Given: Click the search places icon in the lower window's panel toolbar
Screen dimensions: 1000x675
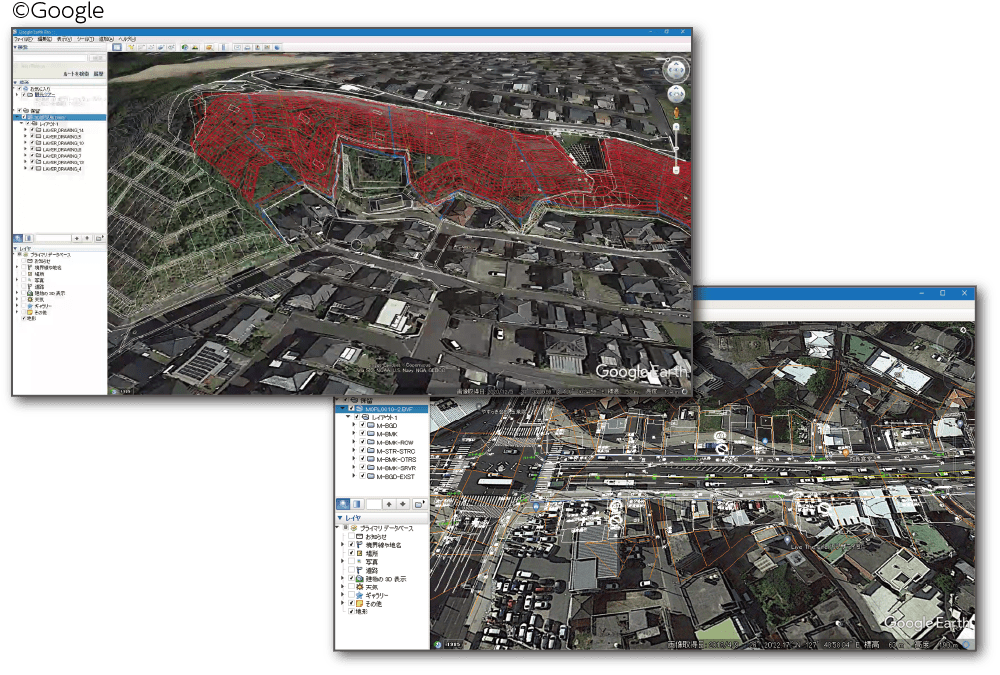Looking at the screenshot, I should click(343, 504).
